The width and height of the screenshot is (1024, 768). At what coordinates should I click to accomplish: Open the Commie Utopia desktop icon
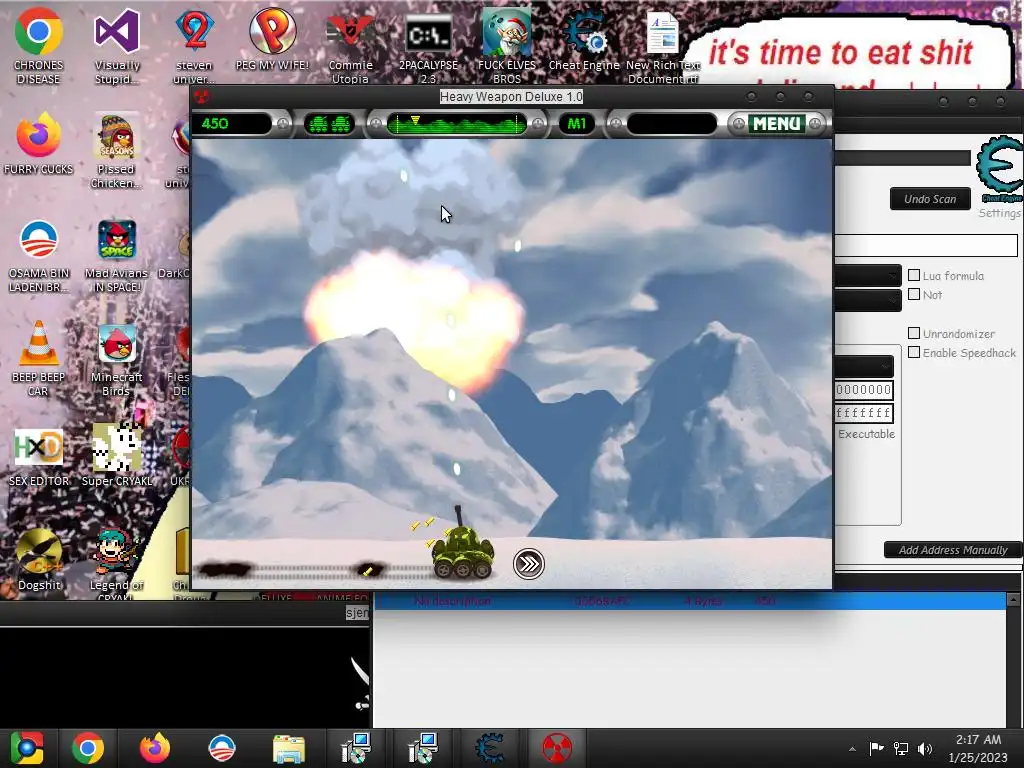coord(350,46)
